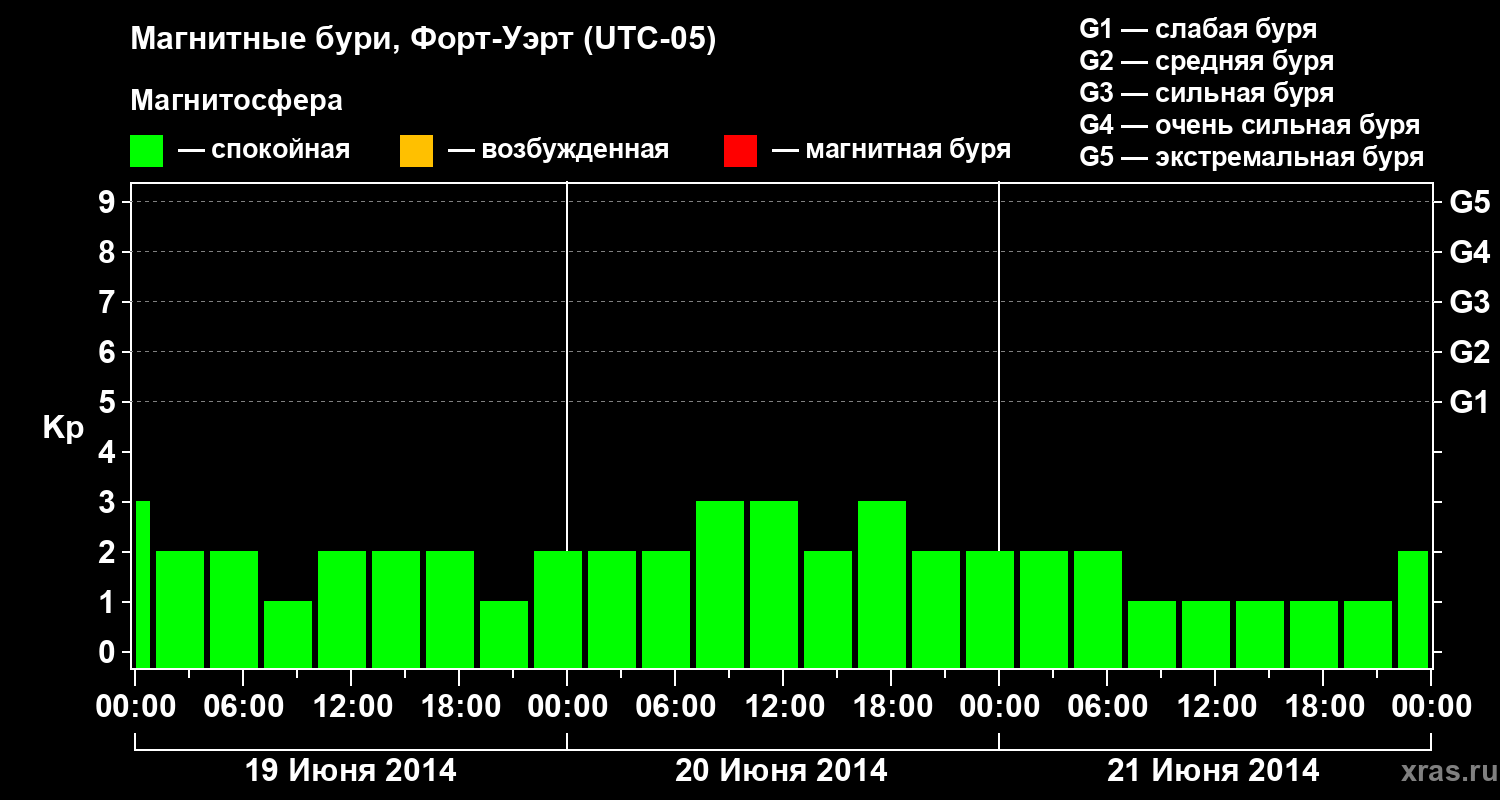Click the G4 label on right axis
The width and height of the screenshot is (1500, 800).
pyautogui.click(x=1470, y=252)
